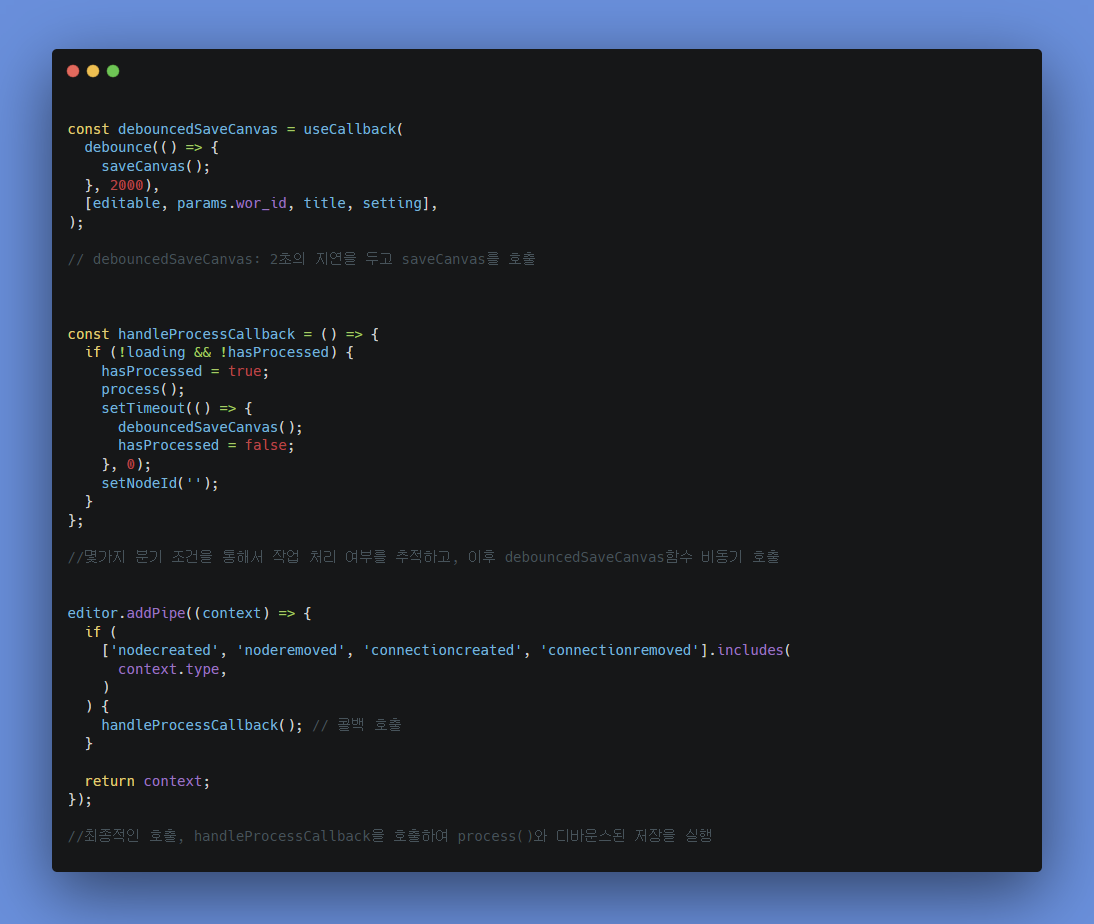1094x924 pixels.
Task: Click the line "return context;"
Action: tap(147, 781)
